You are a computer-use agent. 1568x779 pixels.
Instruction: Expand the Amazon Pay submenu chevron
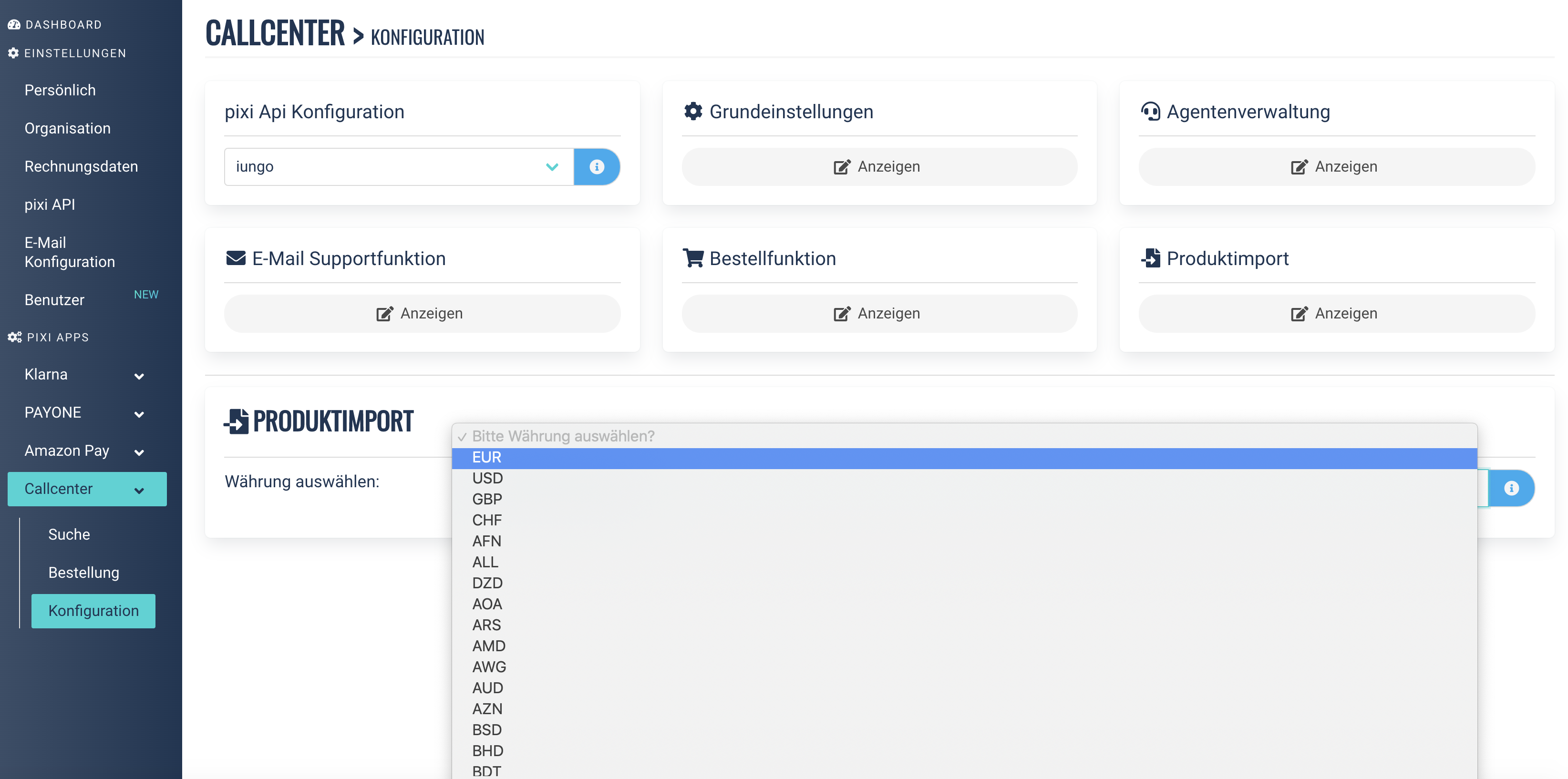[139, 452]
